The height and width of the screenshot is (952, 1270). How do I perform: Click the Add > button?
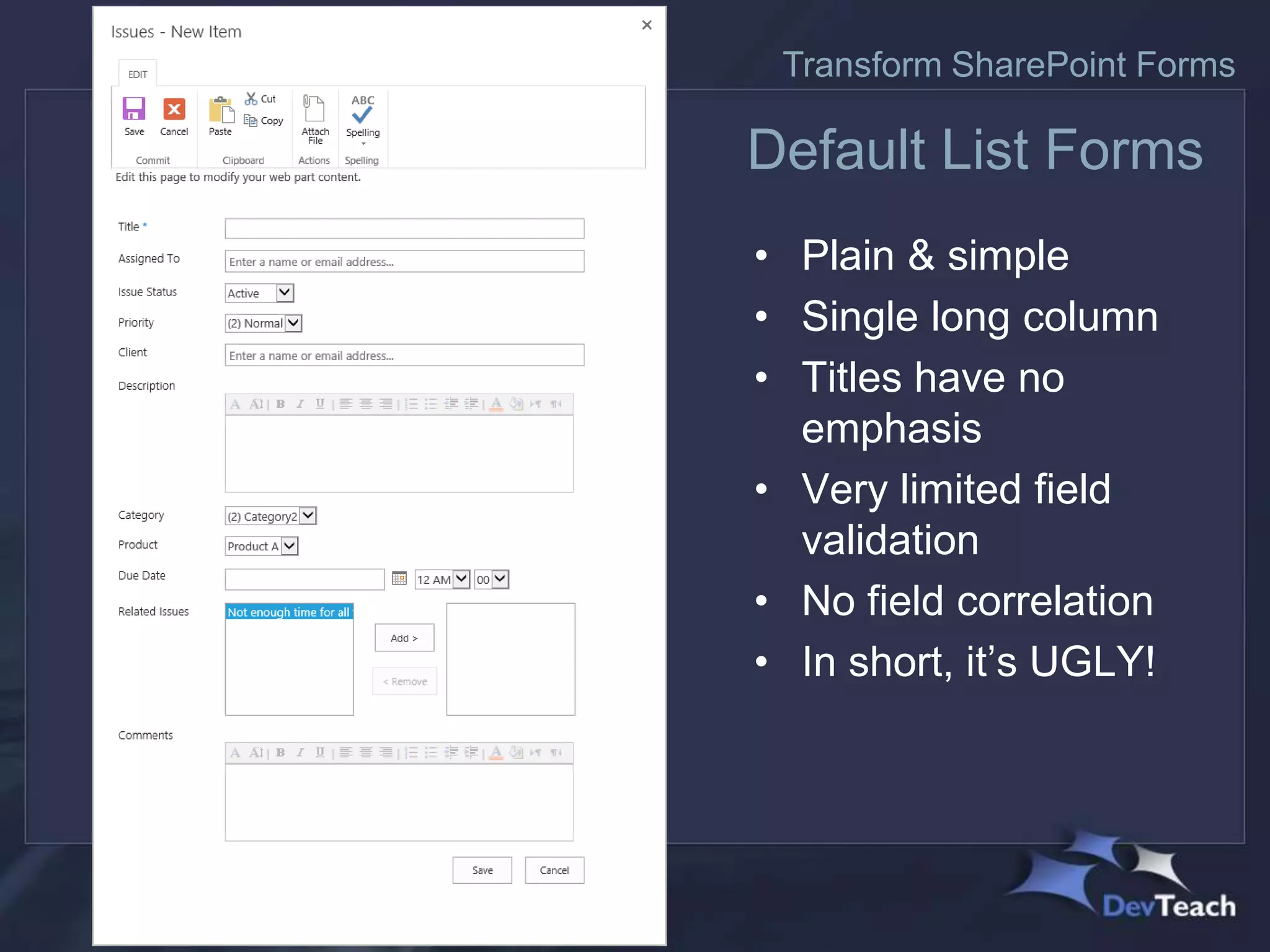(x=404, y=638)
